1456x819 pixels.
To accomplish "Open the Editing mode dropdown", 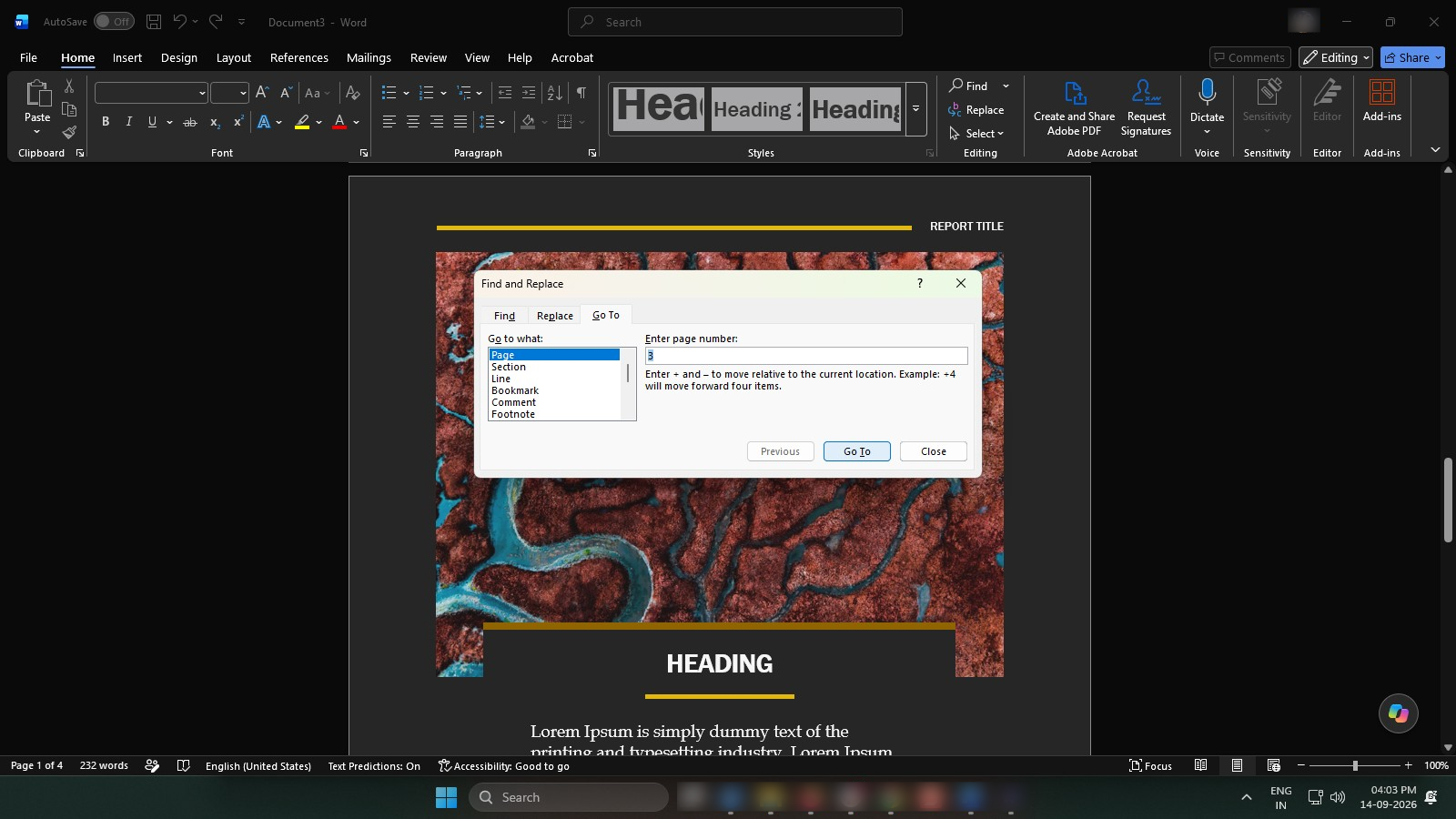I will (x=1335, y=57).
